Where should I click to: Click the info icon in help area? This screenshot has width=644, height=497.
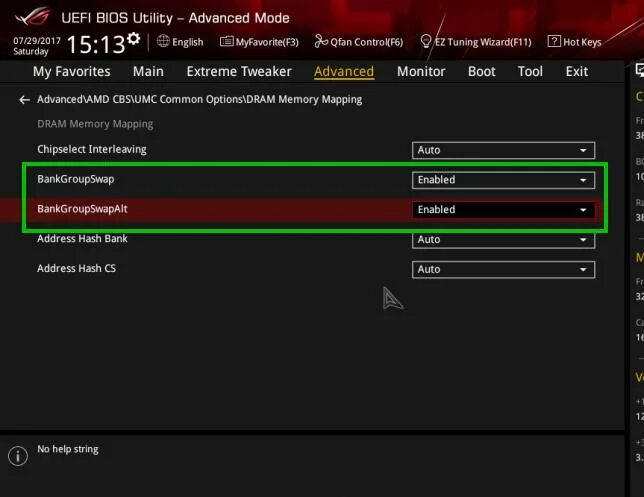tap(18, 456)
